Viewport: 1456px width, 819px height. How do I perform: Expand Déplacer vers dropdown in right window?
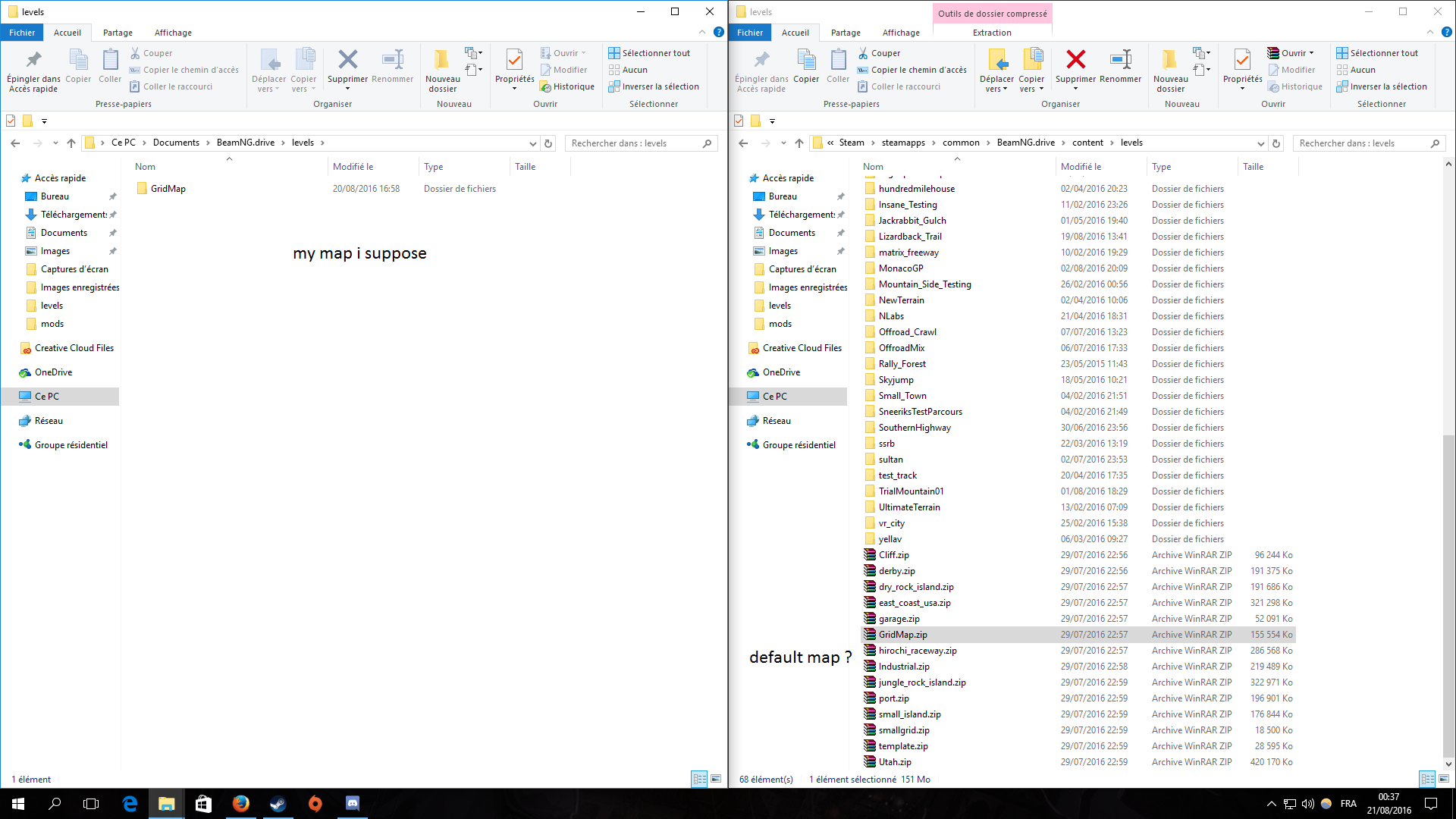(x=1005, y=89)
